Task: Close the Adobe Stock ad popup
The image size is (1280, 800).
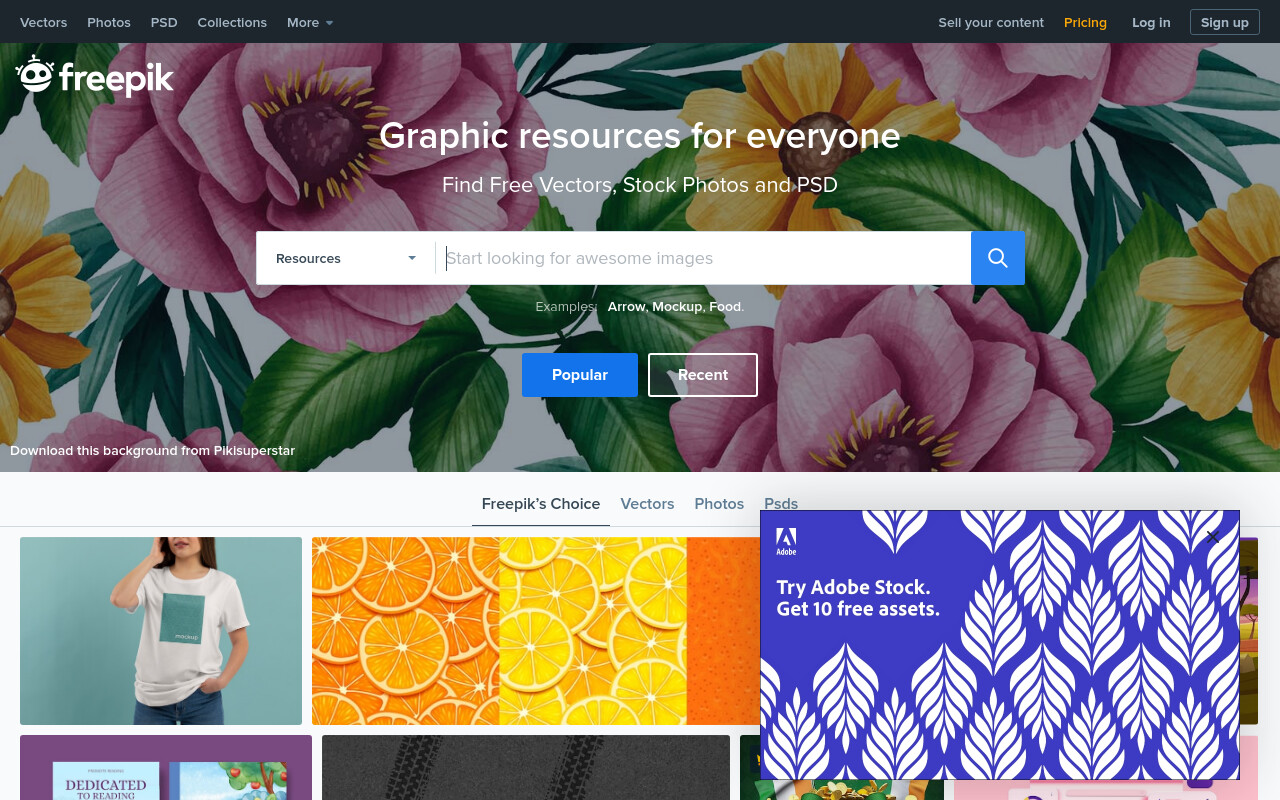Action: [1213, 537]
